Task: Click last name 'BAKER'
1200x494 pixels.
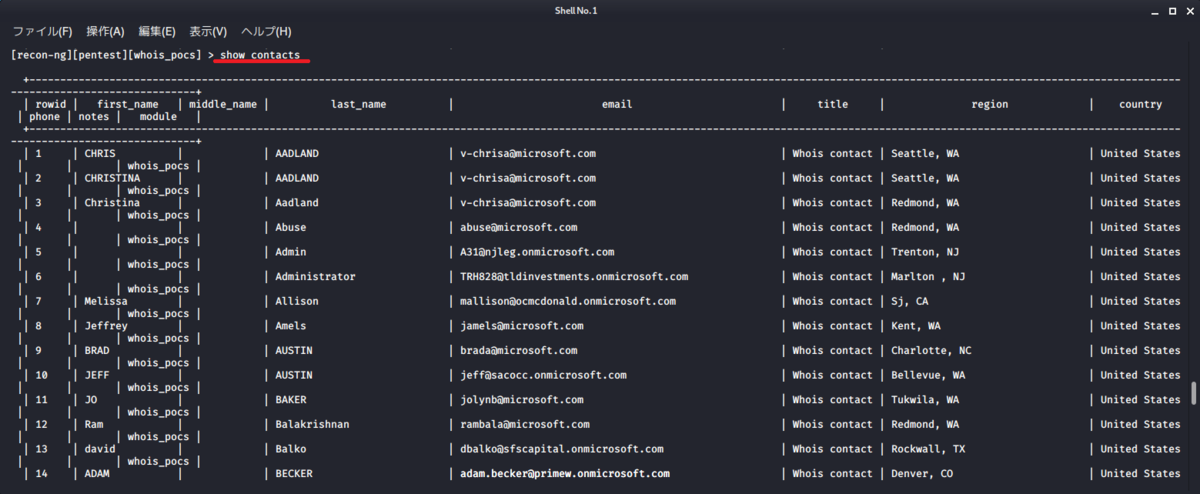Action: pos(291,400)
